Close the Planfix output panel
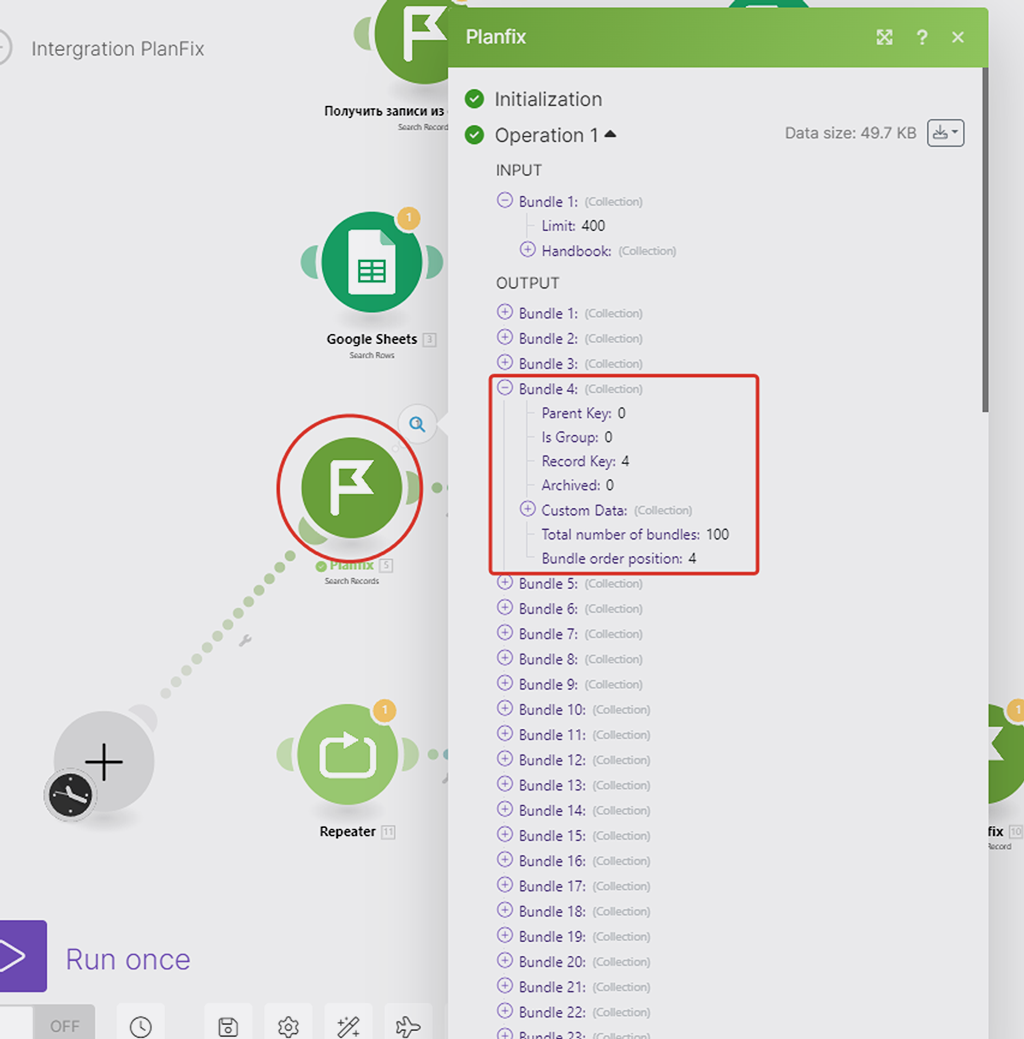 (958, 37)
